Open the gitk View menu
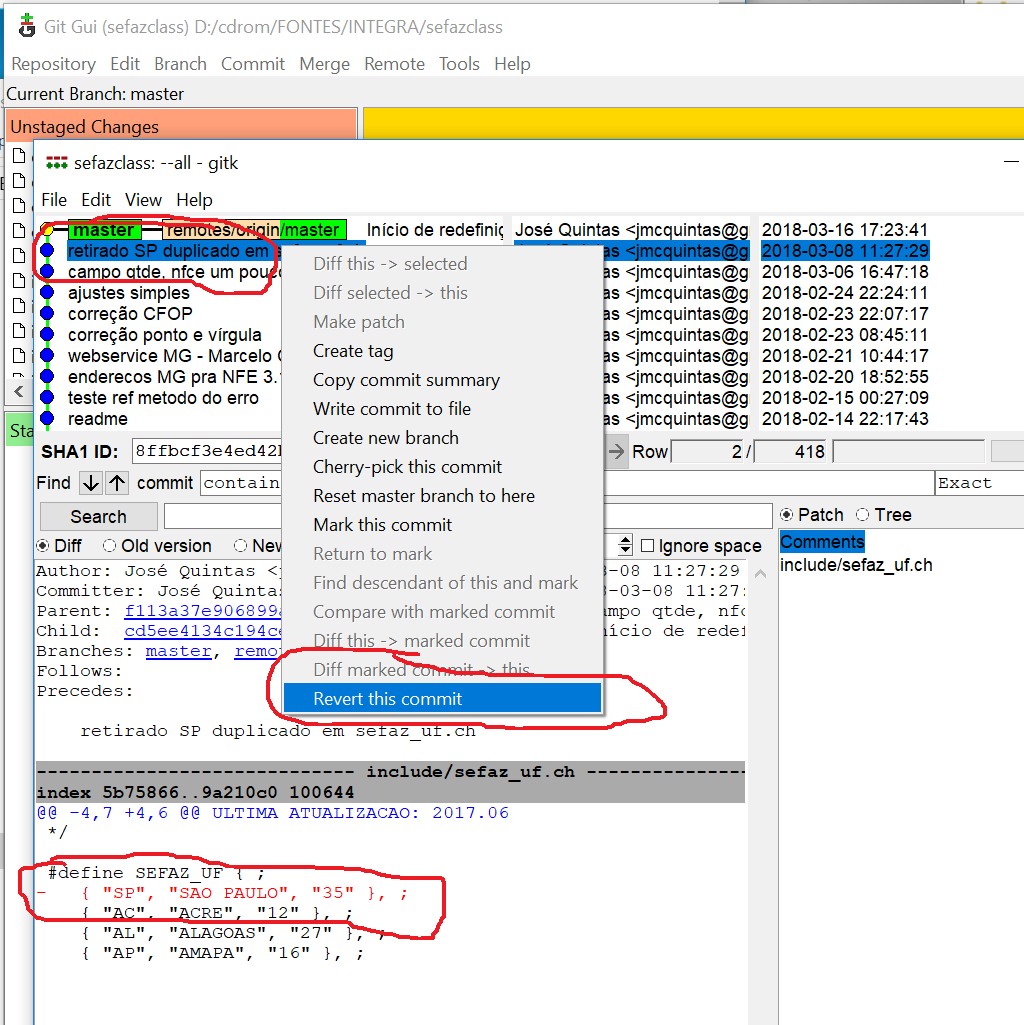The height and width of the screenshot is (1025, 1024). point(143,200)
